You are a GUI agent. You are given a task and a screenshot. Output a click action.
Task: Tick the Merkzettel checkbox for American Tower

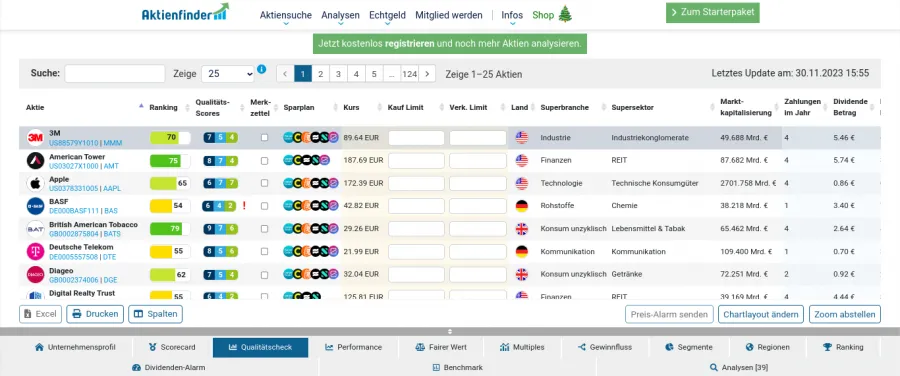[264, 161]
